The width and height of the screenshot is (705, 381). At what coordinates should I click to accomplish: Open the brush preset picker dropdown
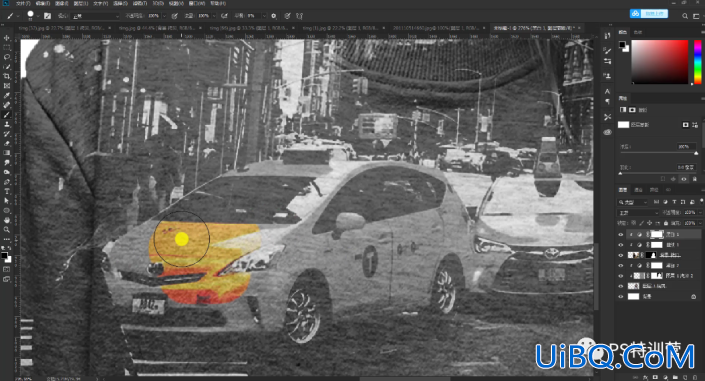38,16
